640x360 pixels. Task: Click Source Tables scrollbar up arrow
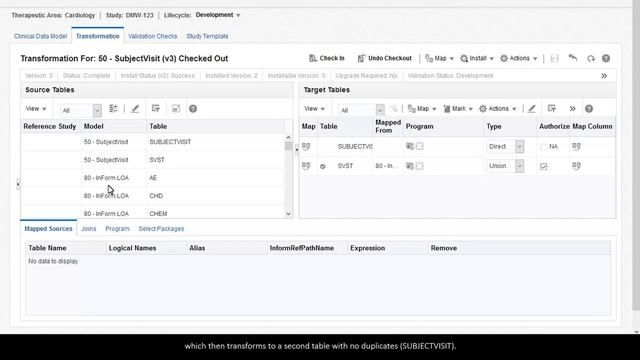[x=289, y=138]
